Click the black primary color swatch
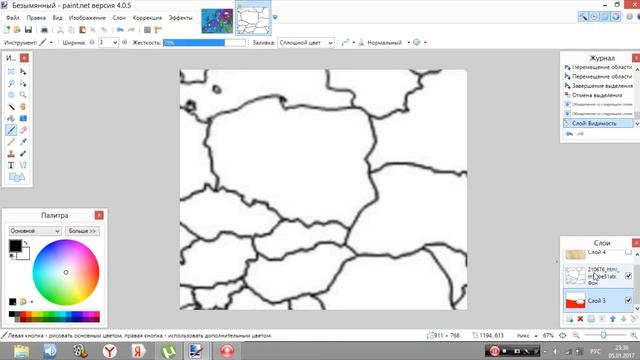This screenshot has width=640, height=360. pos(15,246)
